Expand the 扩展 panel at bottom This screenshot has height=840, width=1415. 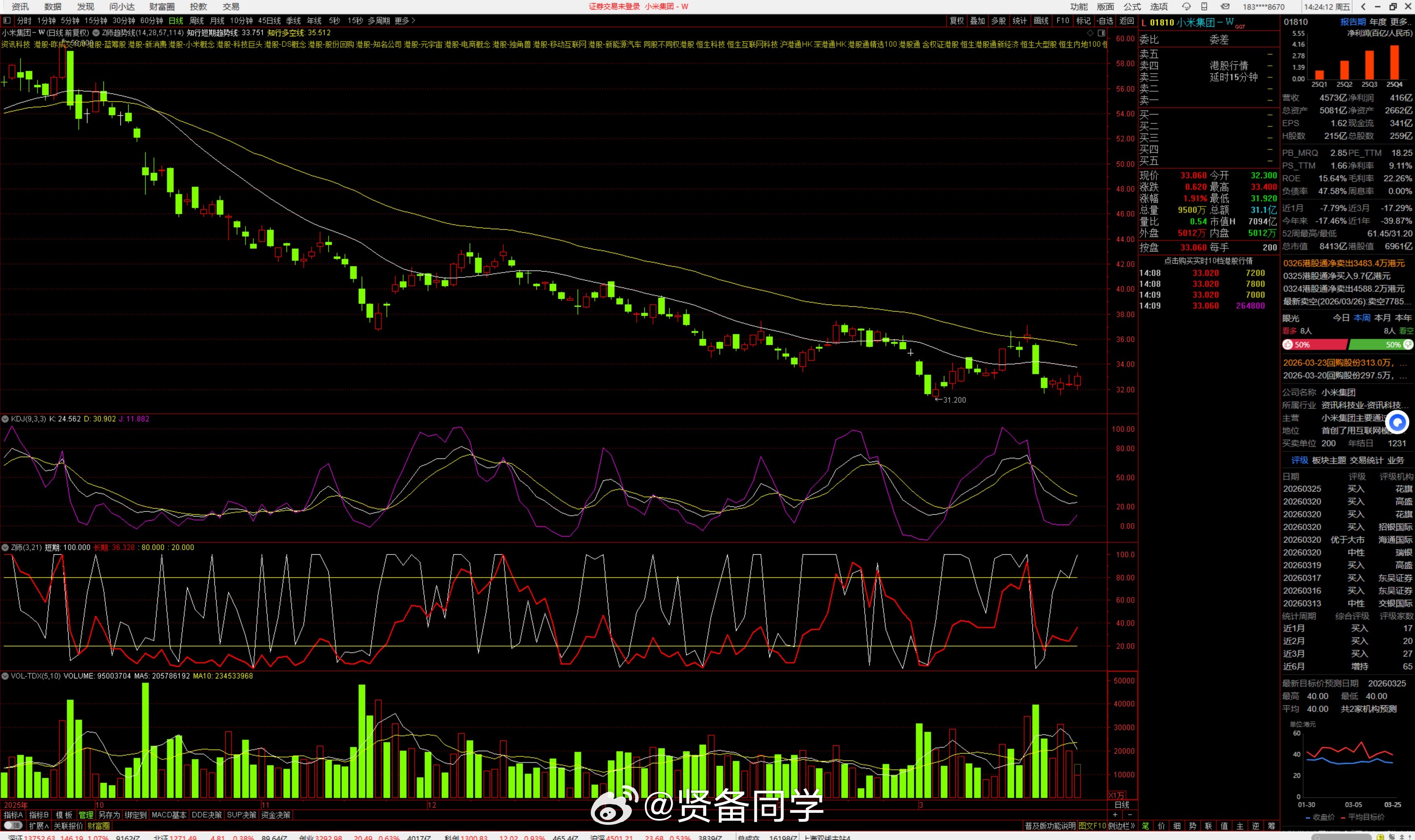(39, 826)
